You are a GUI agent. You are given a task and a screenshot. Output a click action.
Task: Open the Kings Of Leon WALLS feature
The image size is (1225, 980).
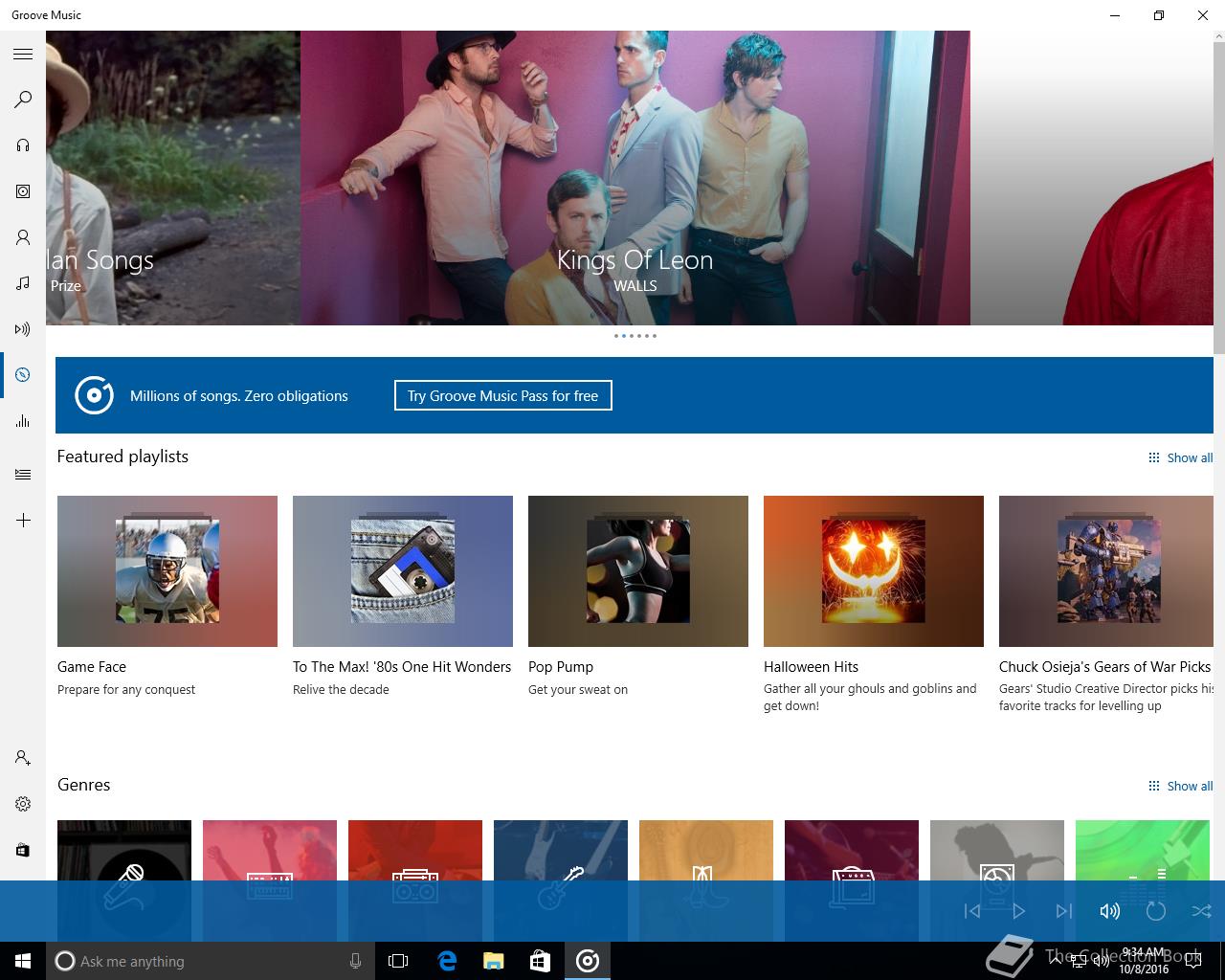[x=635, y=178]
